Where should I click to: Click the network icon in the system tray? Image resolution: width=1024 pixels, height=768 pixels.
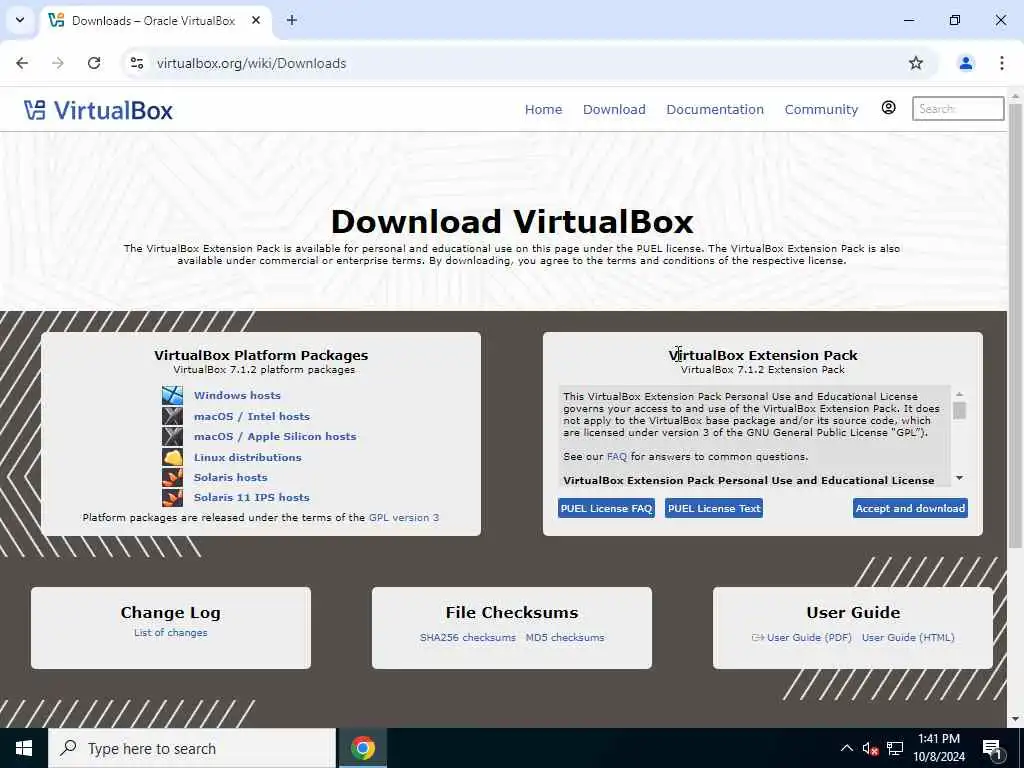[x=895, y=748]
